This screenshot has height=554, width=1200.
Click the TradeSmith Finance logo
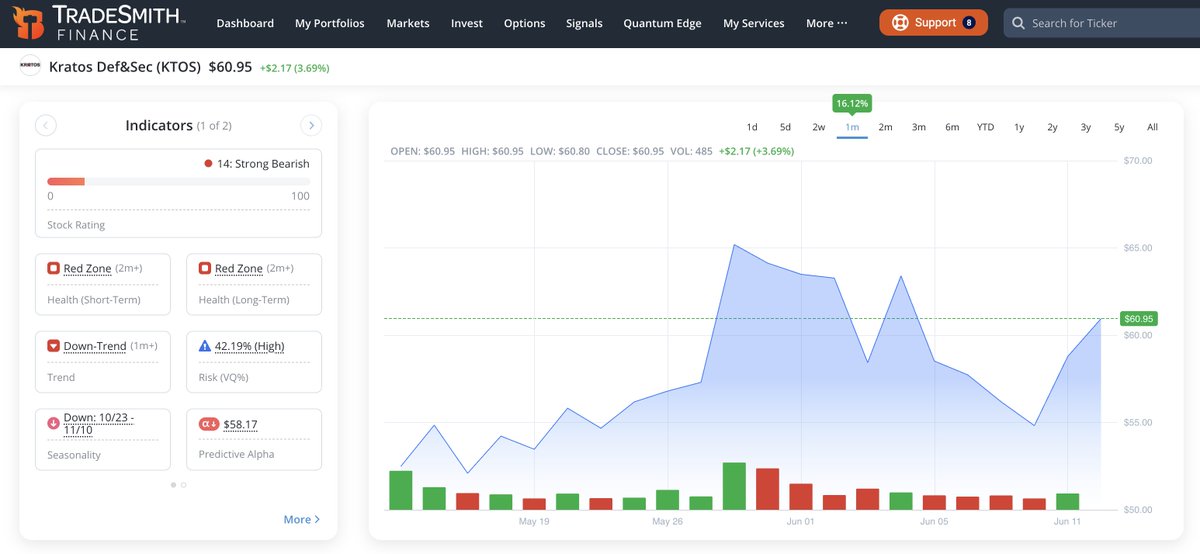101,23
